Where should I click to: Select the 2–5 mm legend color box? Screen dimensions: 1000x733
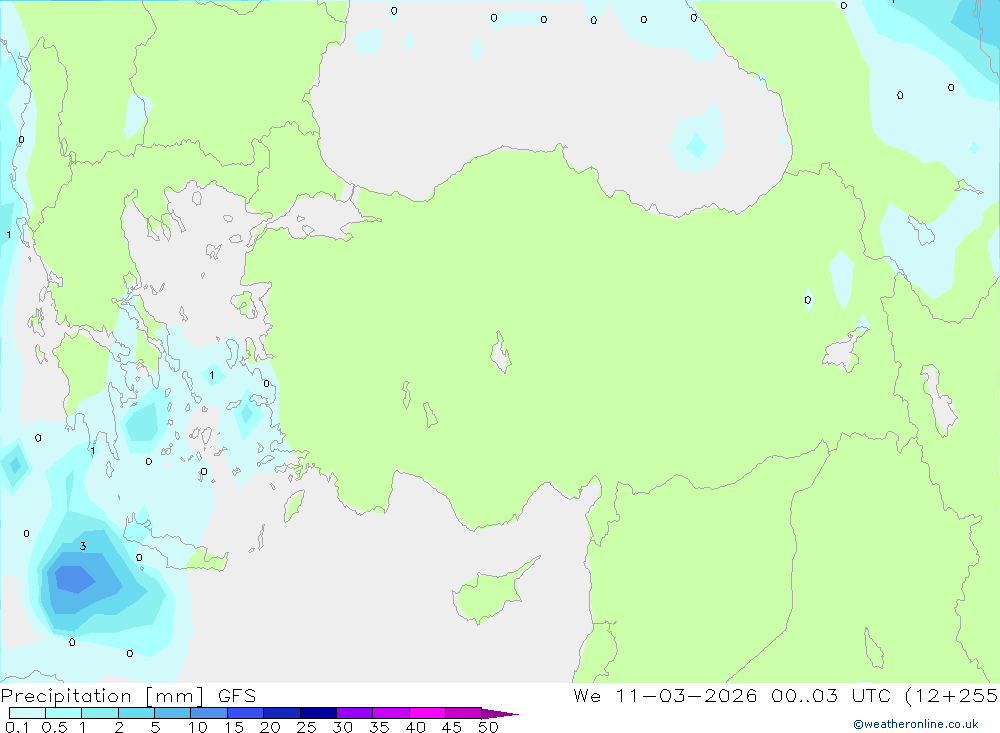pyautogui.click(x=136, y=713)
